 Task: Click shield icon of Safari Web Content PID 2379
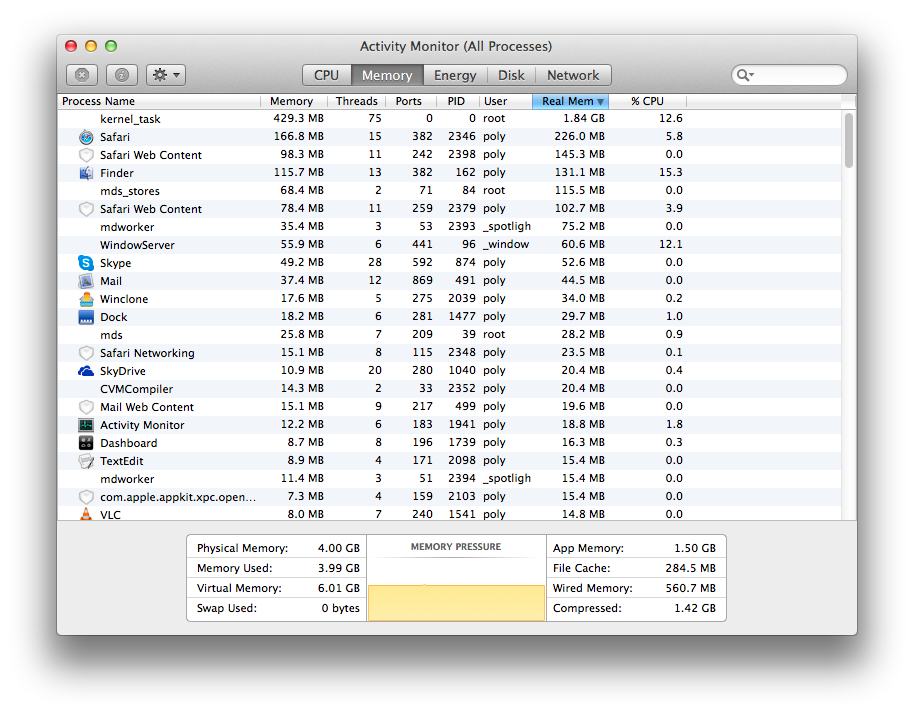pyautogui.click(x=86, y=209)
